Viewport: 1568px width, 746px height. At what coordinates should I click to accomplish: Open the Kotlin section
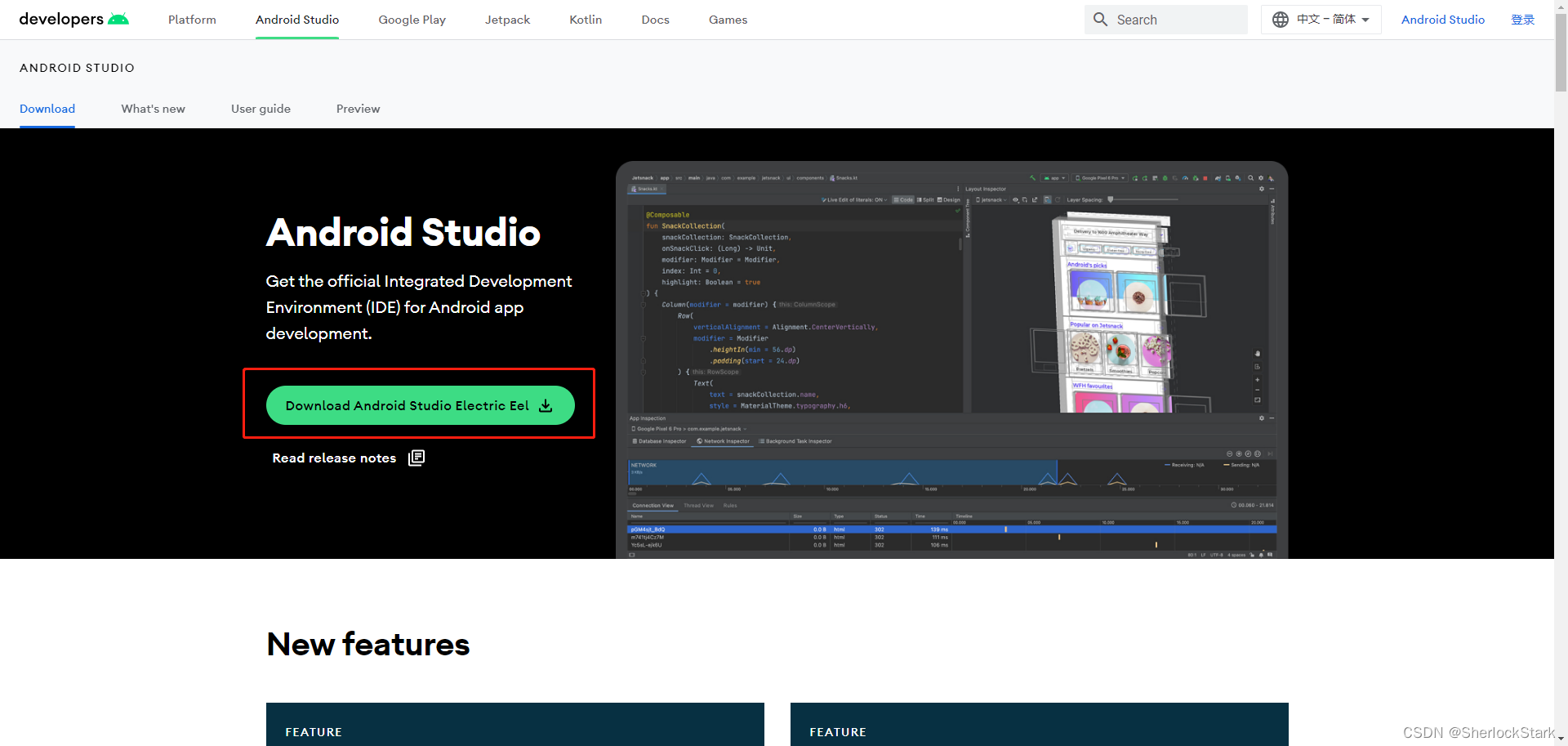tap(586, 20)
